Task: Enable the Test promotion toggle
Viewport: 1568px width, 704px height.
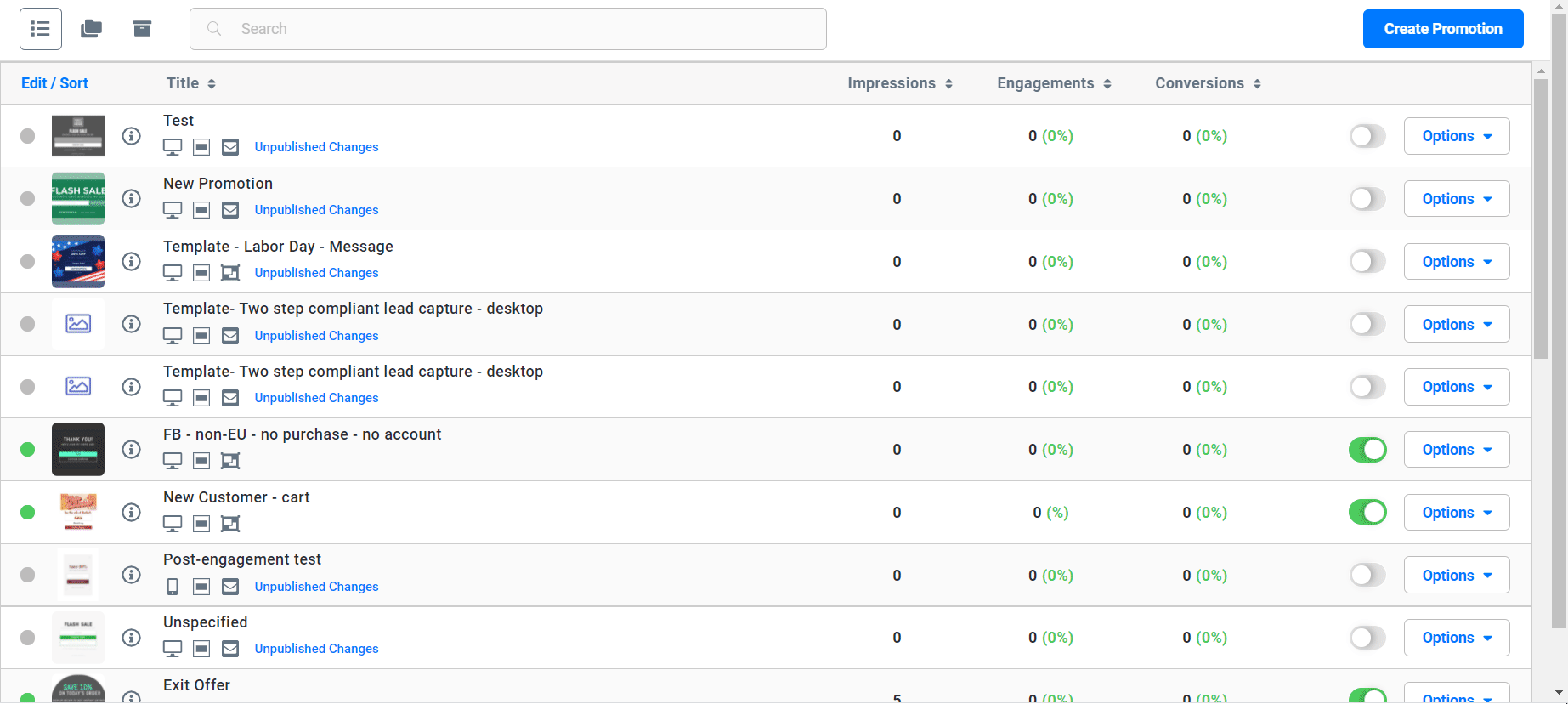Action: click(1367, 136)
